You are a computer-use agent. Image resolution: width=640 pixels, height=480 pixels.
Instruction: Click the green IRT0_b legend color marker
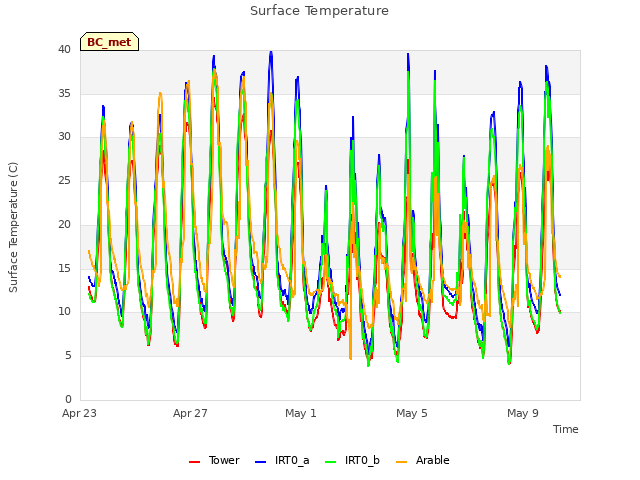(x=331, y=462)
